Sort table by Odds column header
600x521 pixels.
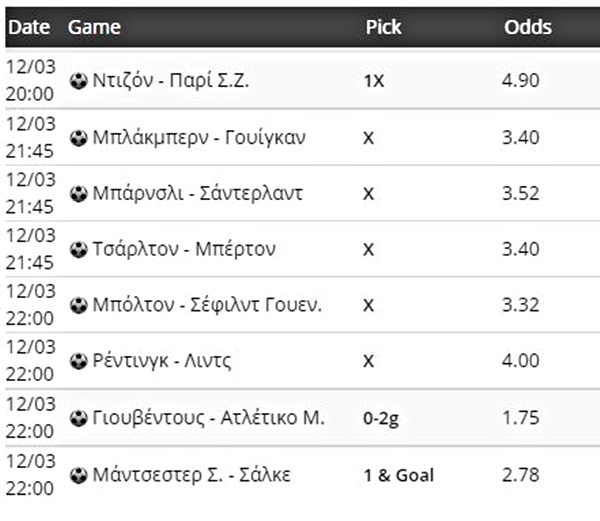tap(527, 27)
